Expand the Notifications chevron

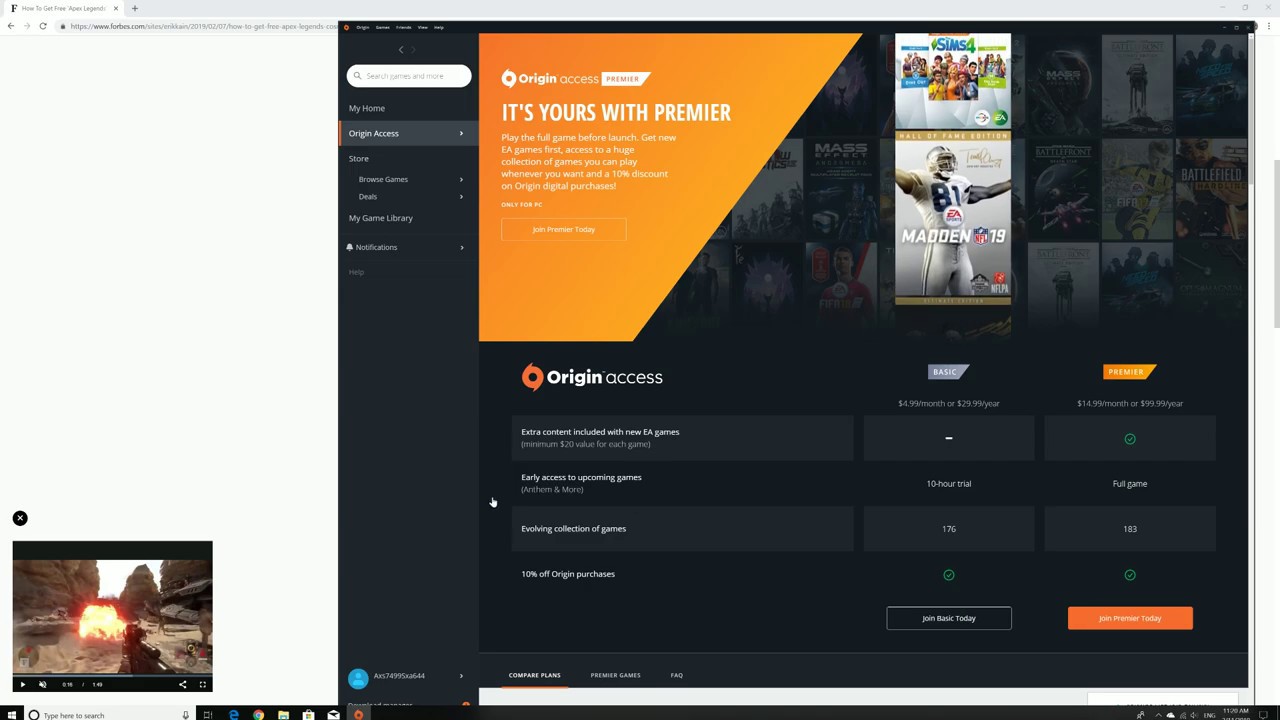[461, 247]
